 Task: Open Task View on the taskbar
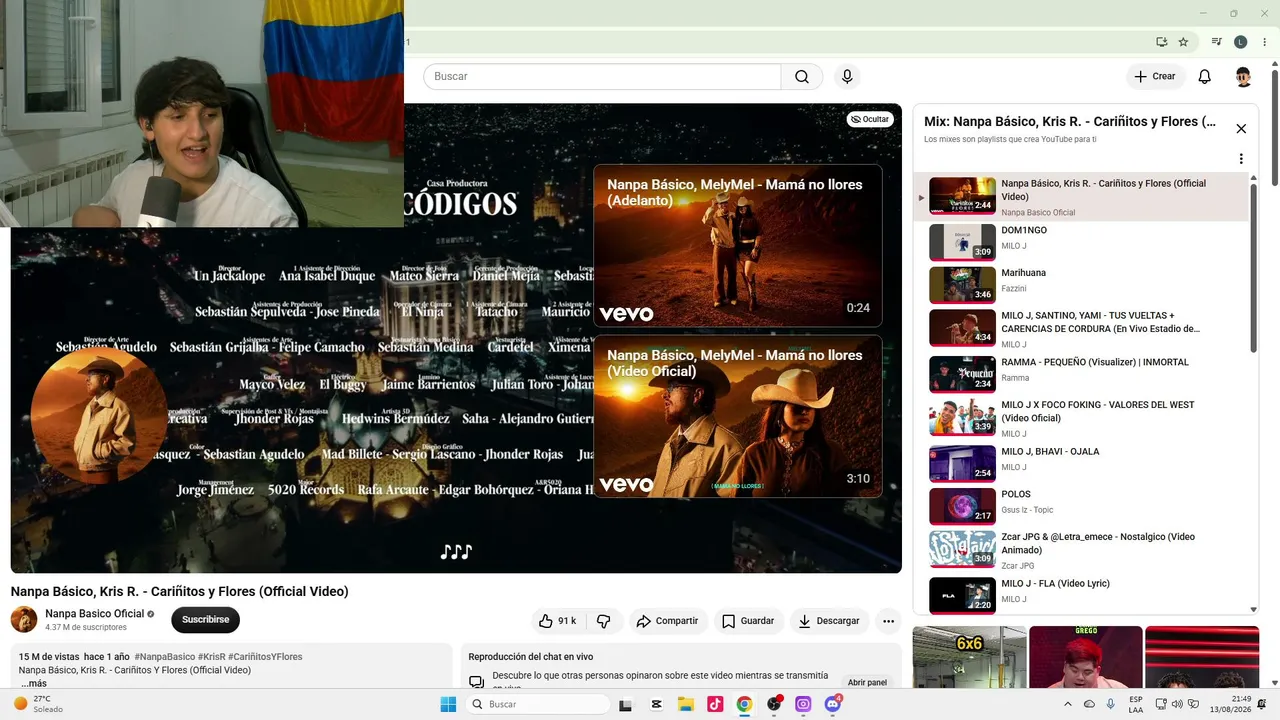[626, 704]
